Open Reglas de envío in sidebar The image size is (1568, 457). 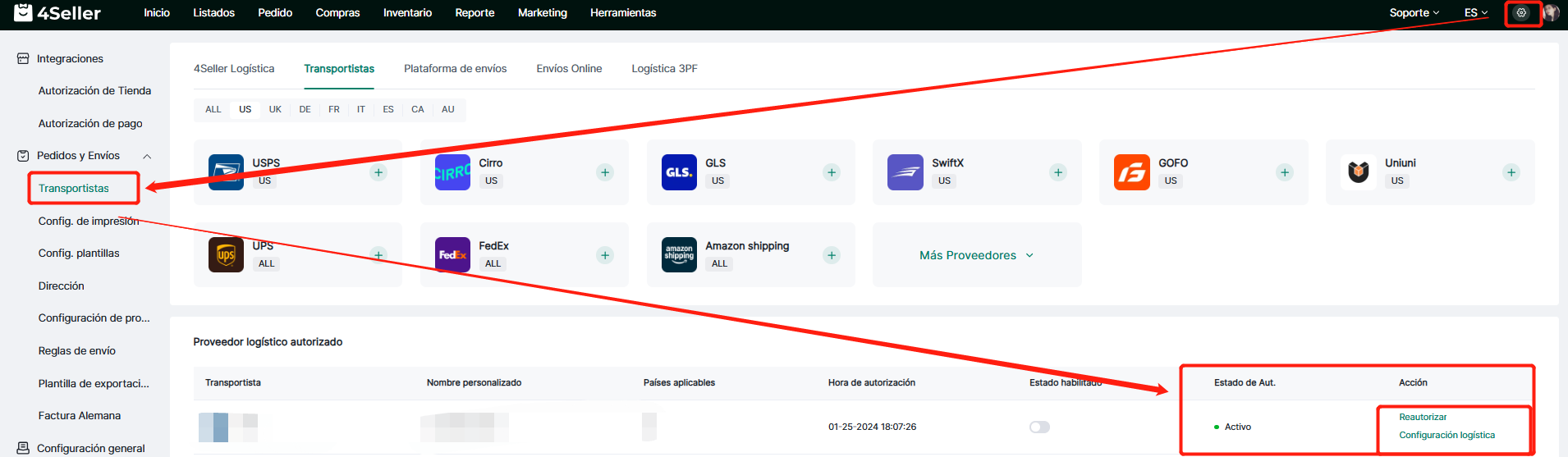[77, 350]
